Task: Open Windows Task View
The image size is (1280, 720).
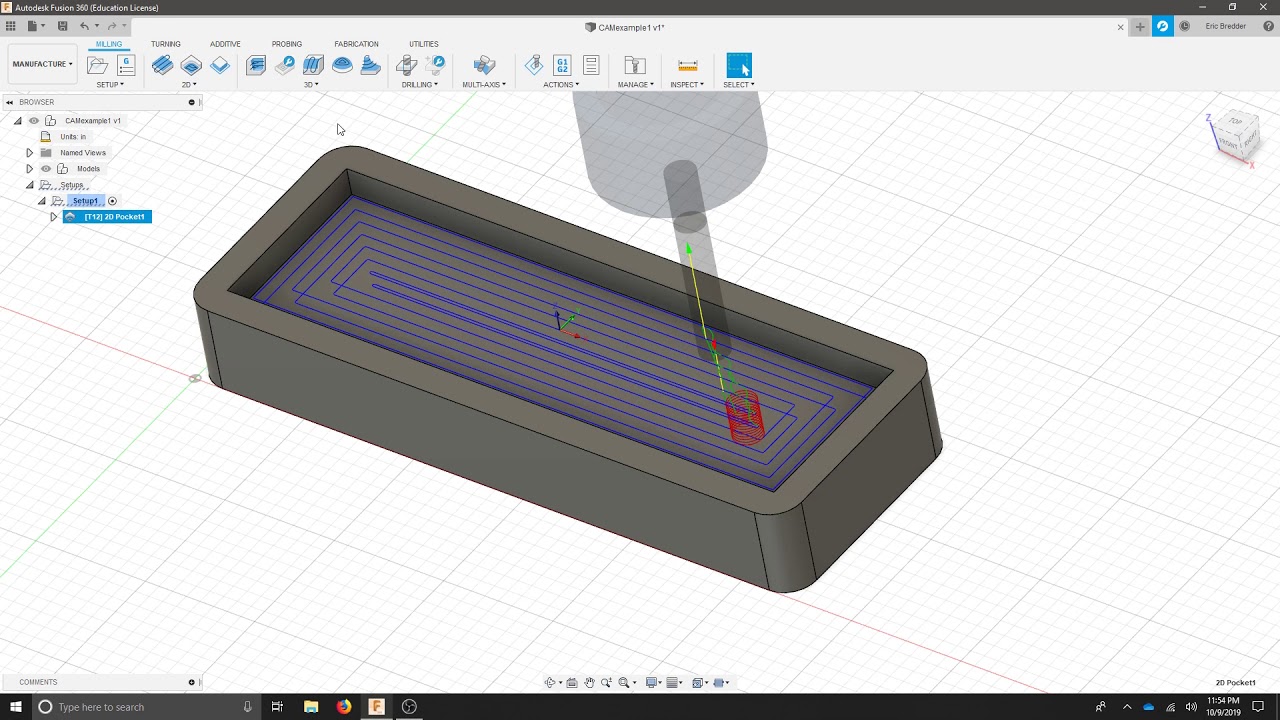Action: [x=278, y=707]
